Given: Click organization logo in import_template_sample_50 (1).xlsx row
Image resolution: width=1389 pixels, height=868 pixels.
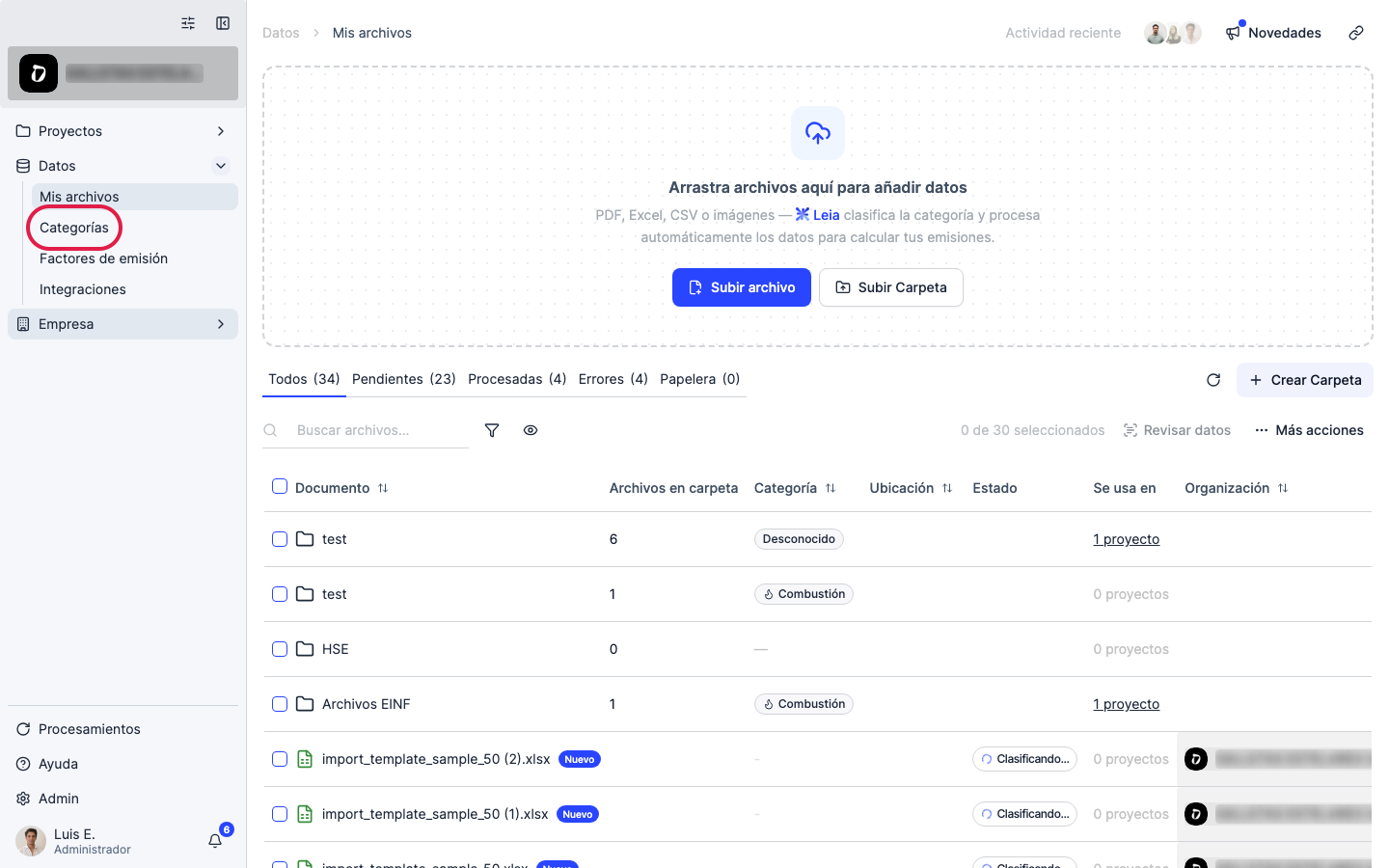Looking at the screenshot, I should click(x=1196, y=814).
